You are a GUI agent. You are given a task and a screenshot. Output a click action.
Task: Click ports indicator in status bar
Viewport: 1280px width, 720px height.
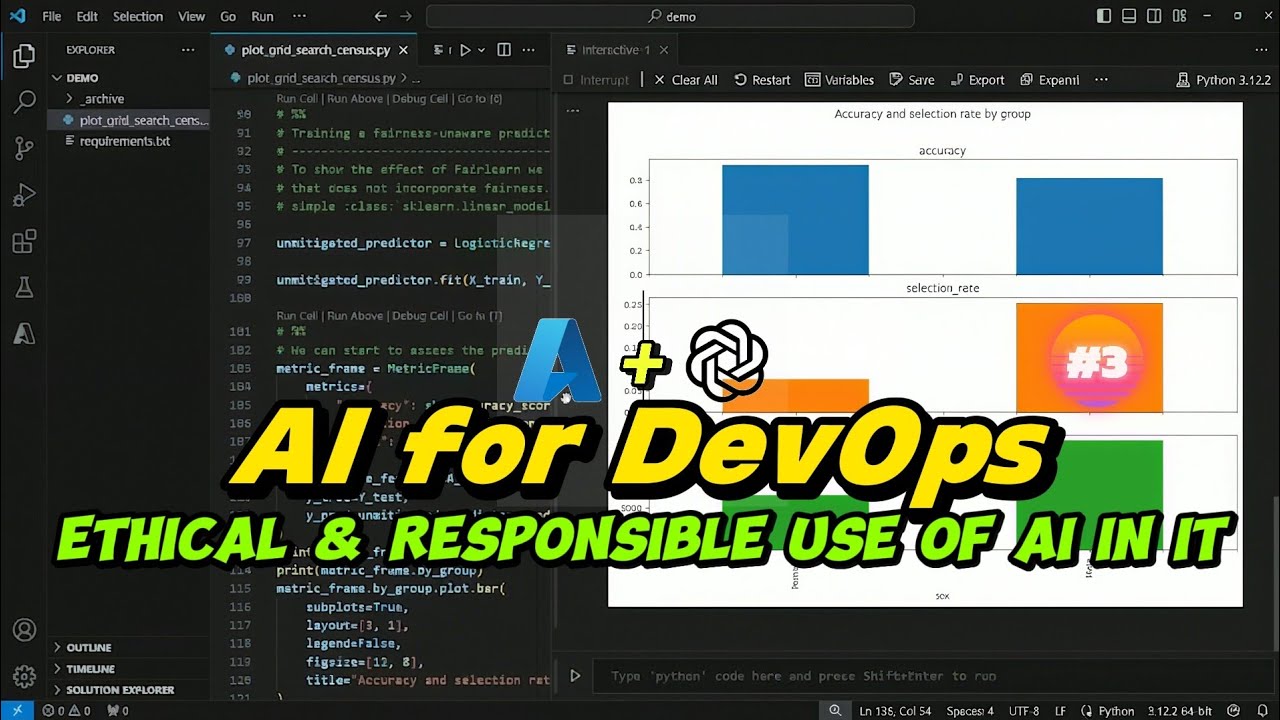coord(118,711)
